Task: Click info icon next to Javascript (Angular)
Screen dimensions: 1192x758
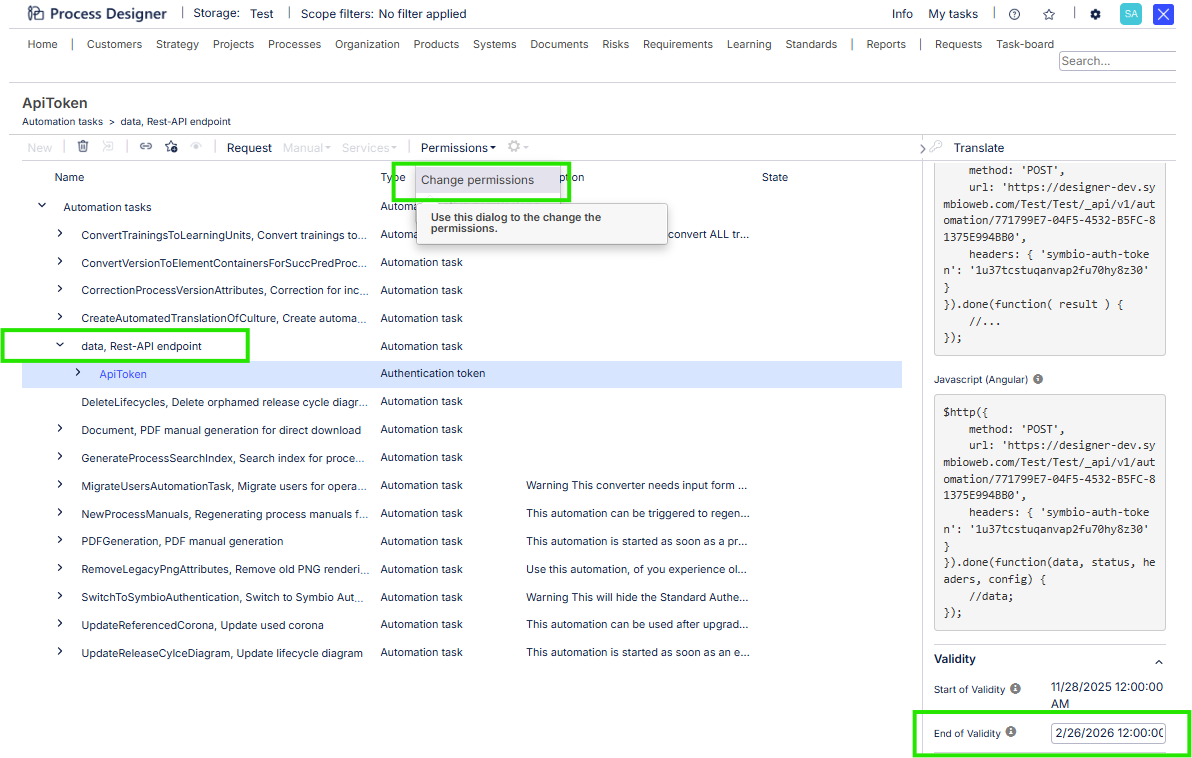Action: (x=1038, y=379)
